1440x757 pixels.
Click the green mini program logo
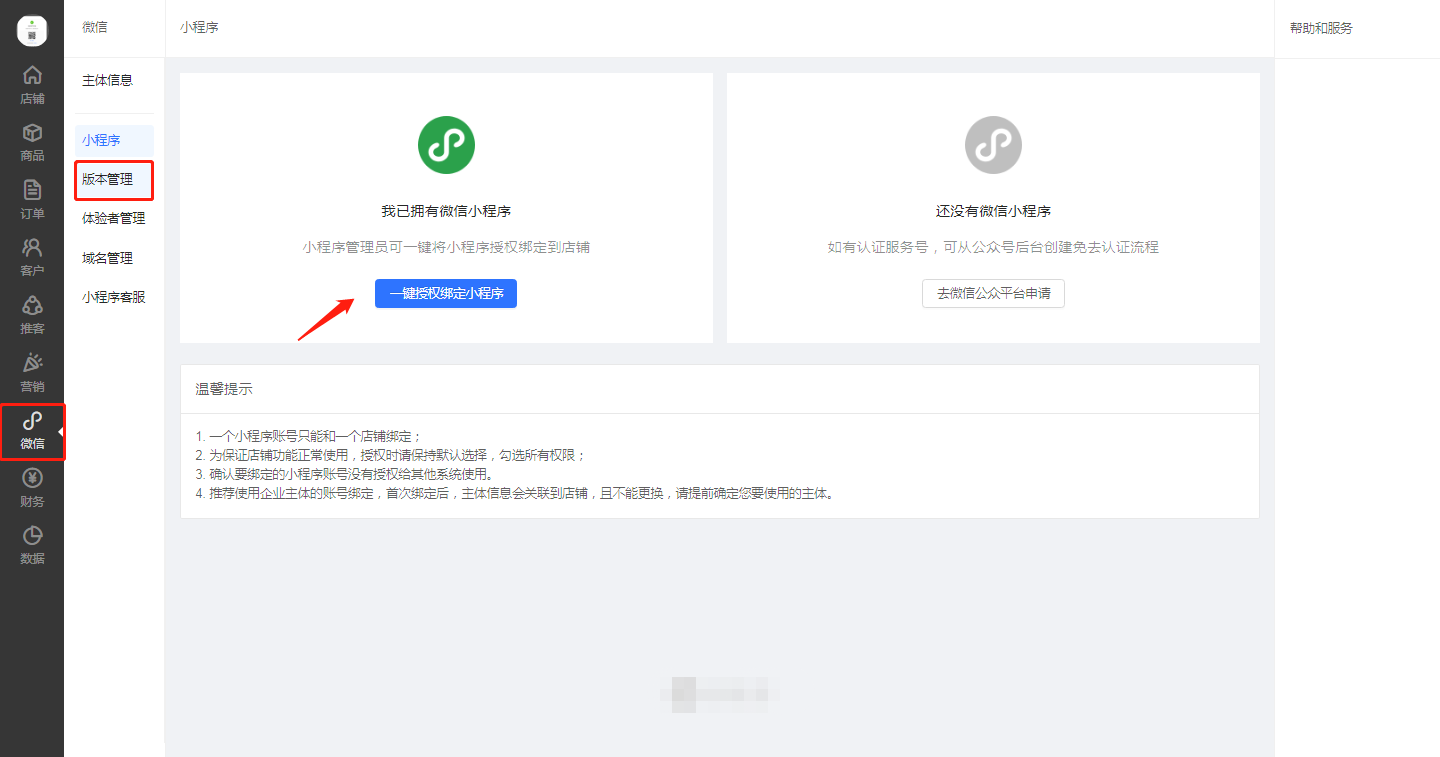[x=446, y=145]
